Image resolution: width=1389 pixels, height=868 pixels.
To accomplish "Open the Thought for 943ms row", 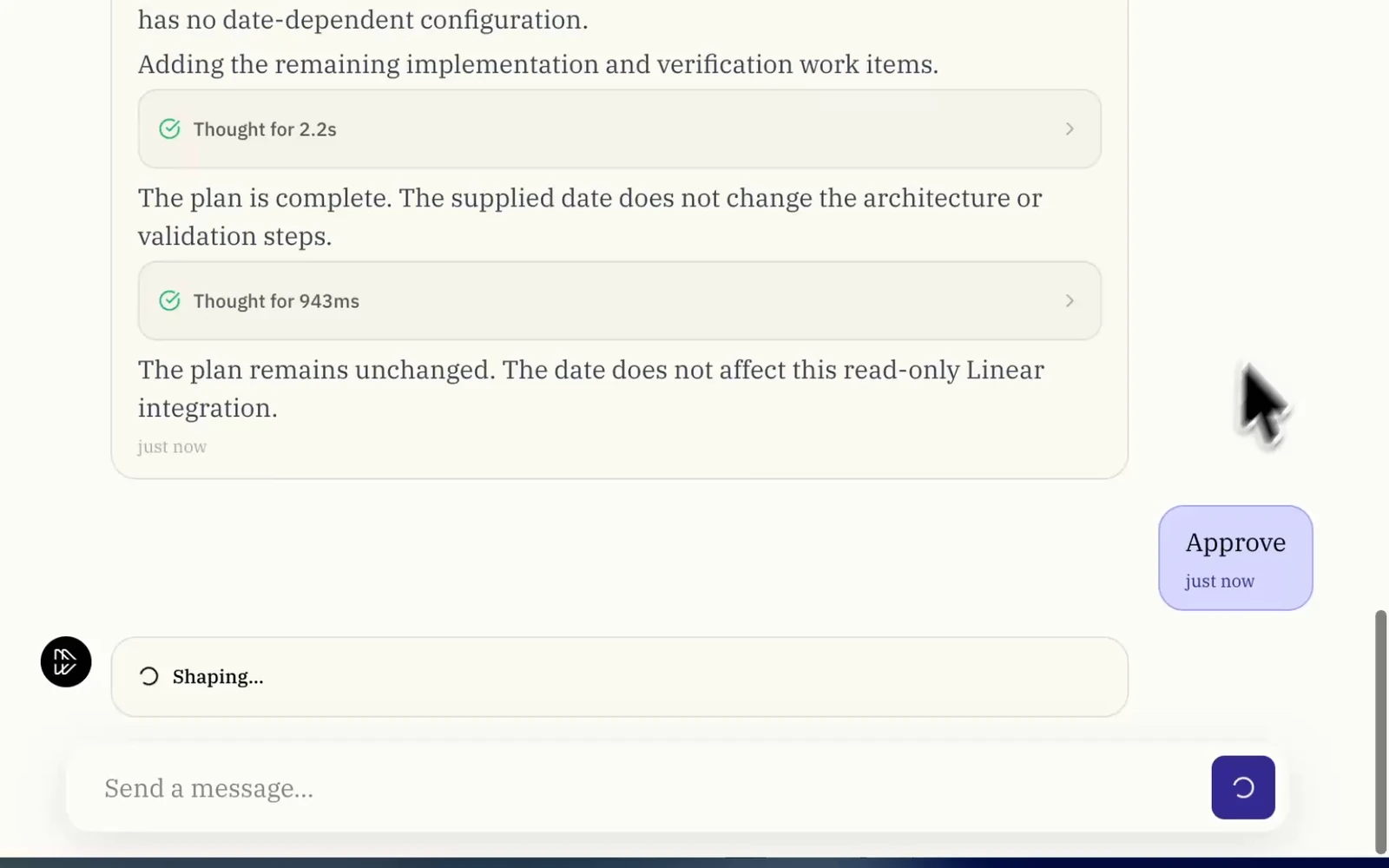I will [x=619, y=301].
